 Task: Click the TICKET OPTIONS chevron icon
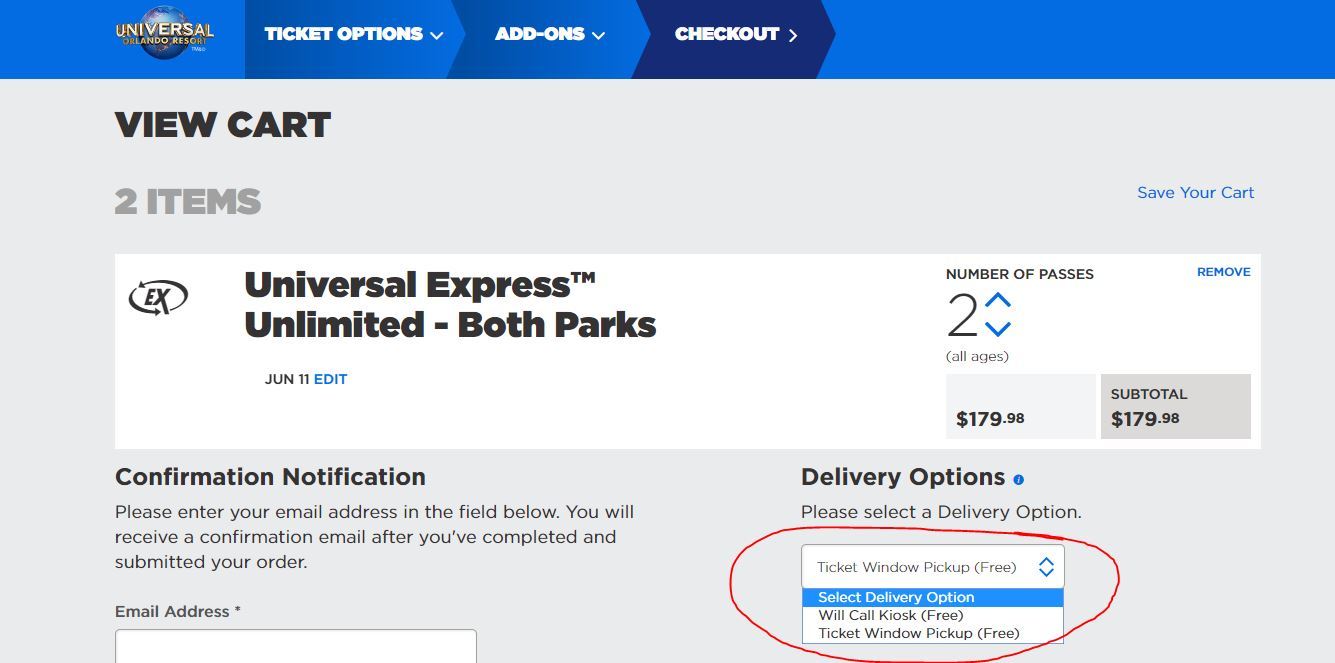437,33
